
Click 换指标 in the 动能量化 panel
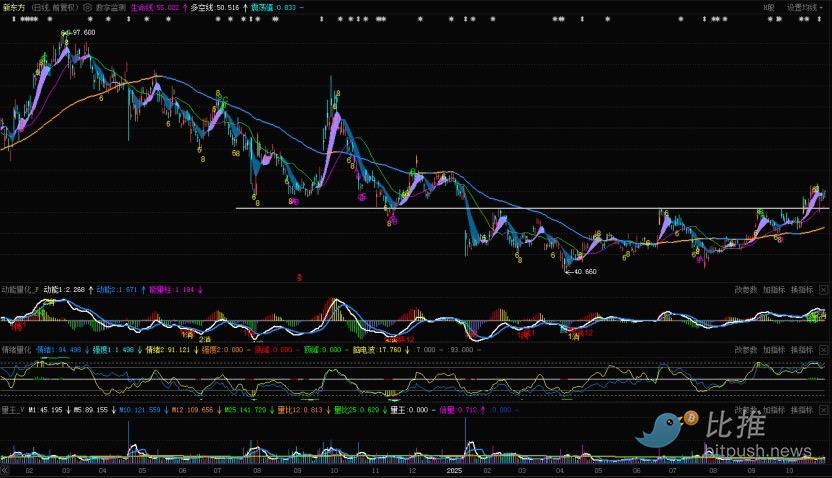click(802, 290)
